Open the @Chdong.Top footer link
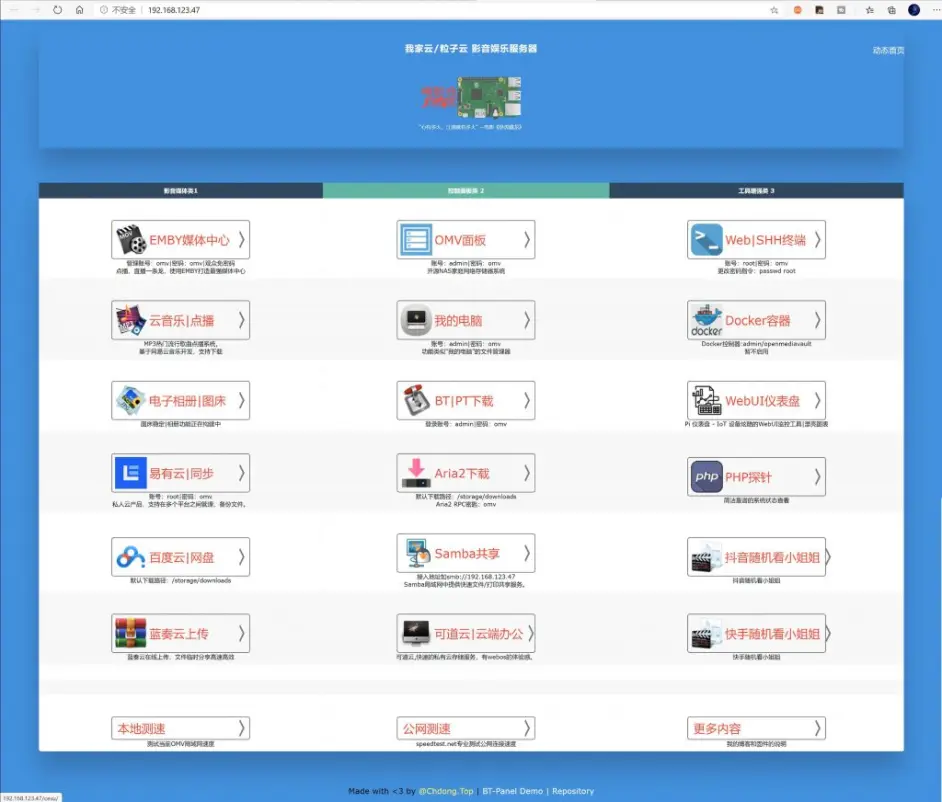Viewport: 942px width, 802px height. pos(446,791)
